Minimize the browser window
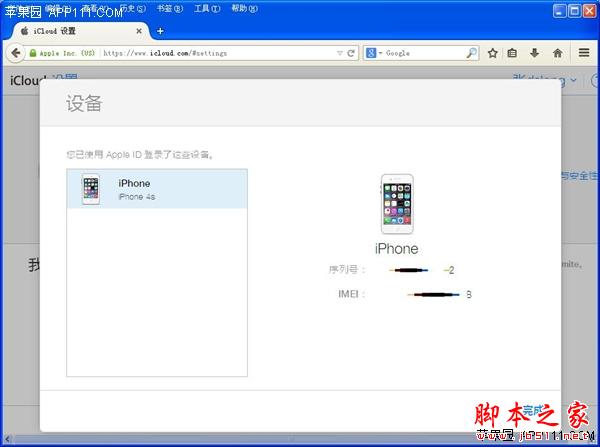The image size is (600, 447). [x=559, y=11]
